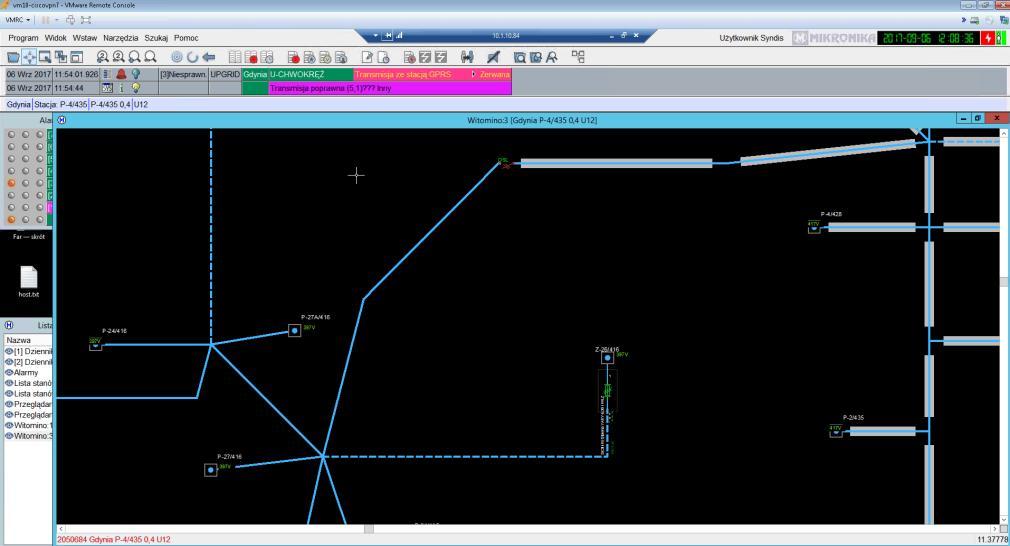Click the VMware fullscreen icon
Screen dimensions: 1010x546
(x=86, y=20)
